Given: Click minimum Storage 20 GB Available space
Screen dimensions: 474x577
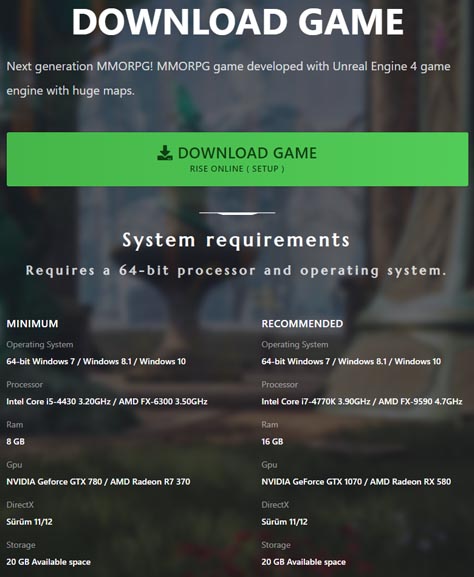Looking at the screenshot, I should point(48,562).
